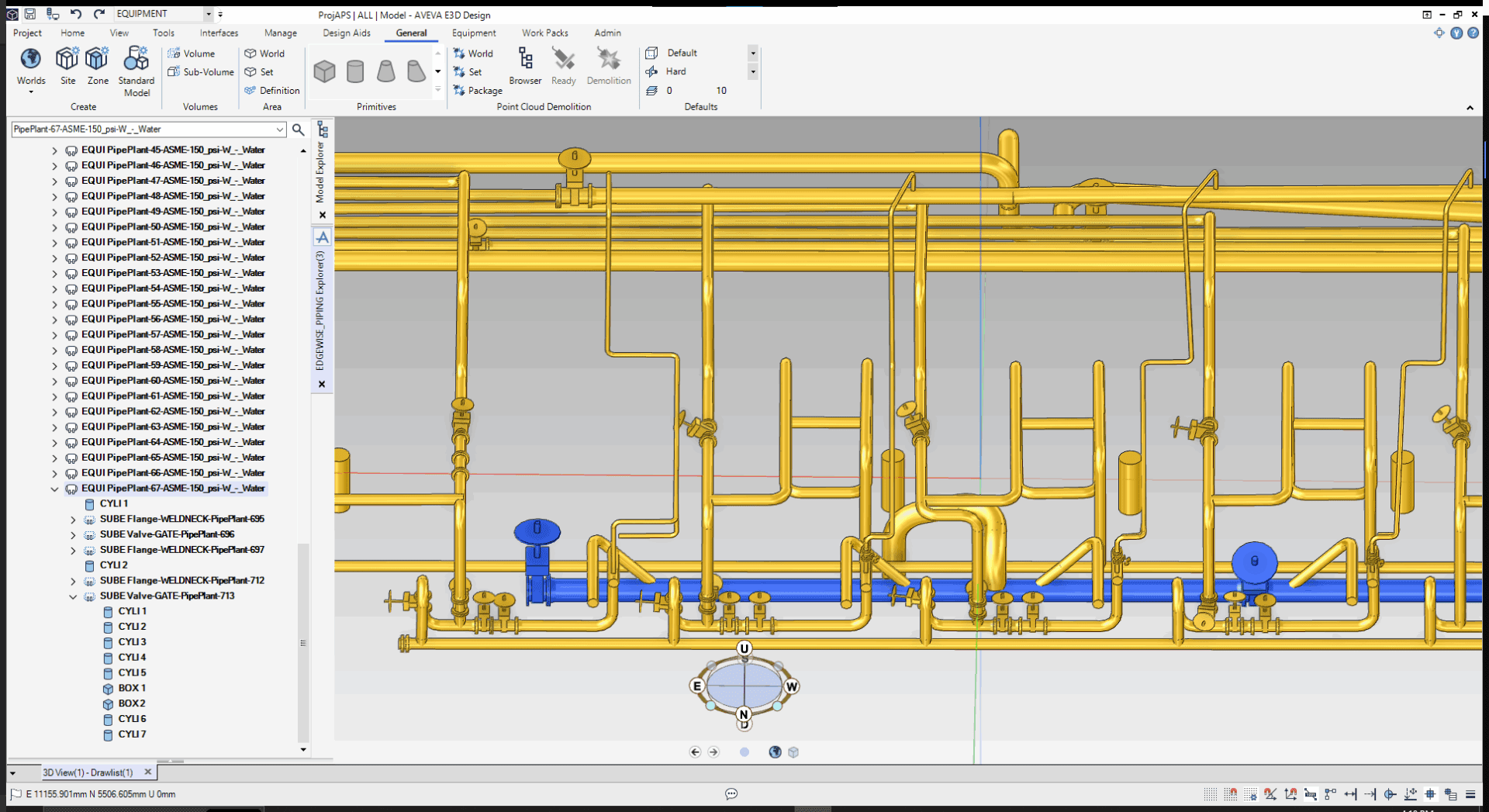Toggle the connected nodes snap option

(x=1331, y=794)
